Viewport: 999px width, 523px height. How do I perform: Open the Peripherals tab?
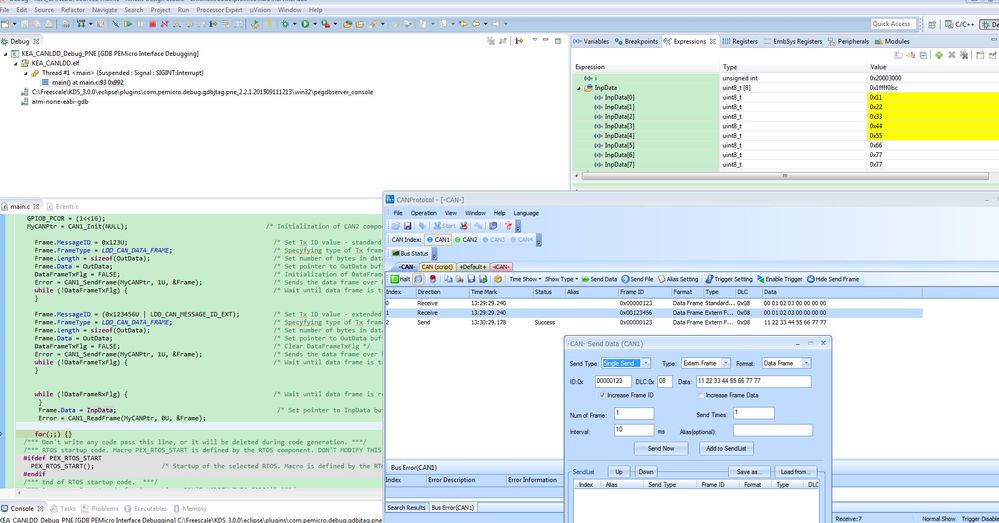pos(848,41)
